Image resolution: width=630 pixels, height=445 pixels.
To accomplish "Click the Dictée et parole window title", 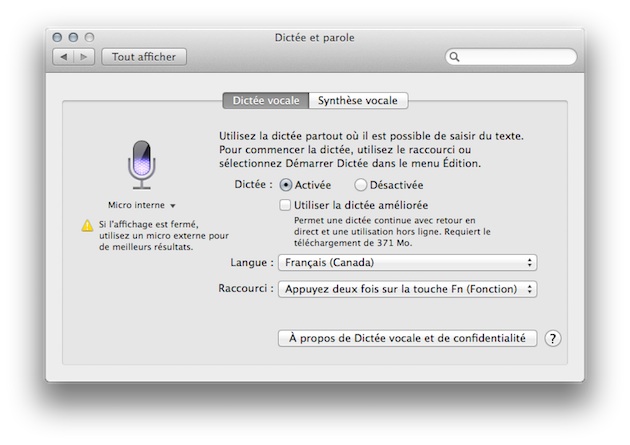I will [x=315, y=38].
